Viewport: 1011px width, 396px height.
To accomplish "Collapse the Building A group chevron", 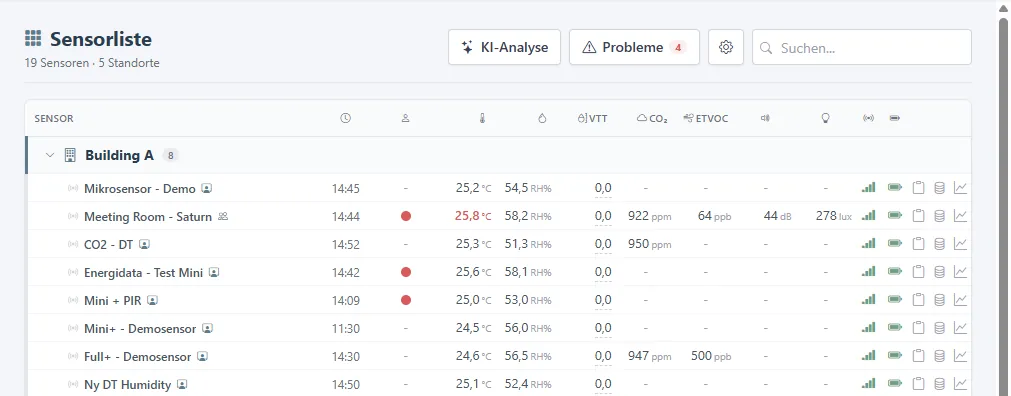I will 50,155.
